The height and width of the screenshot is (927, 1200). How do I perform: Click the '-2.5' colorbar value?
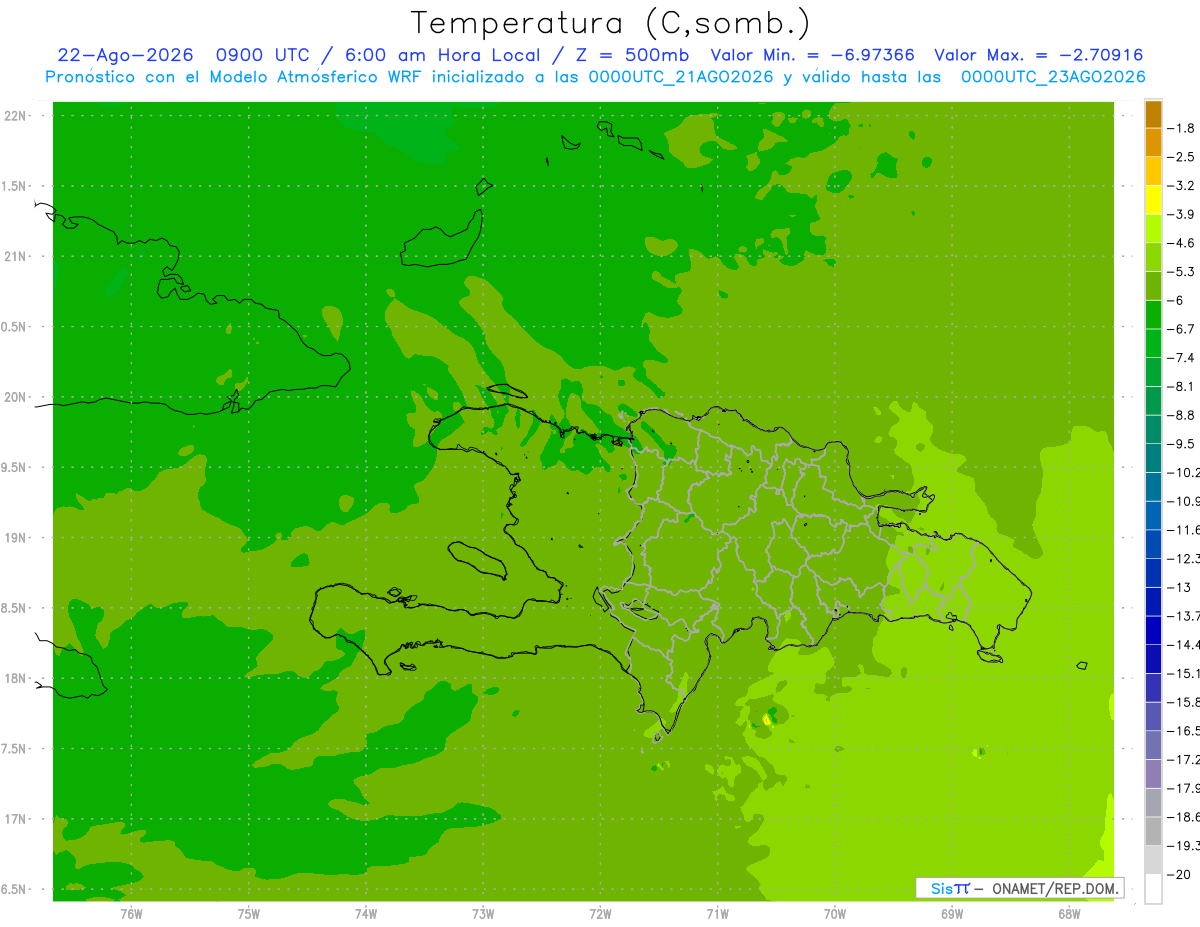[x=1181, y=157]
